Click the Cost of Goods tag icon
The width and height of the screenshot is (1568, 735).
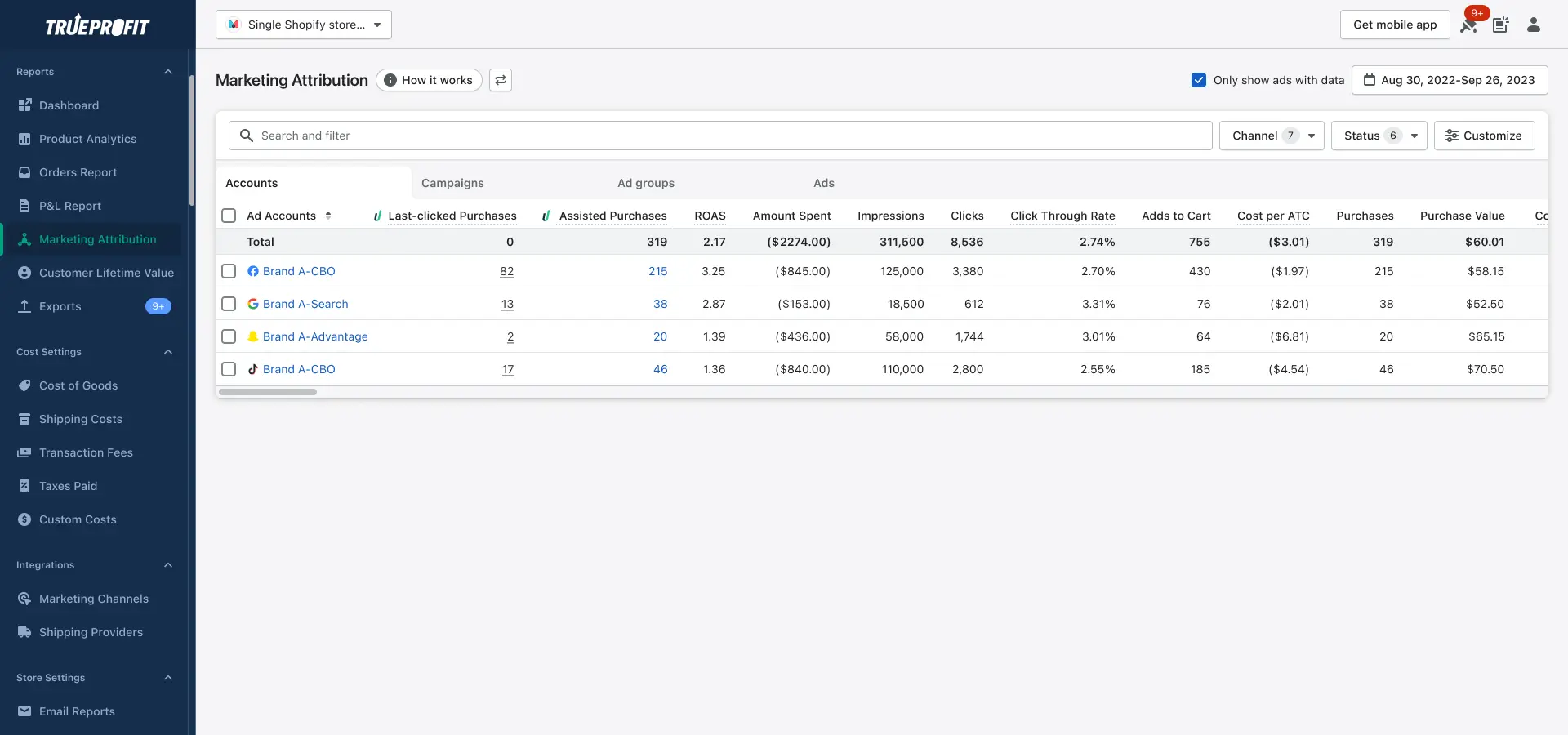tap(24, 385)
